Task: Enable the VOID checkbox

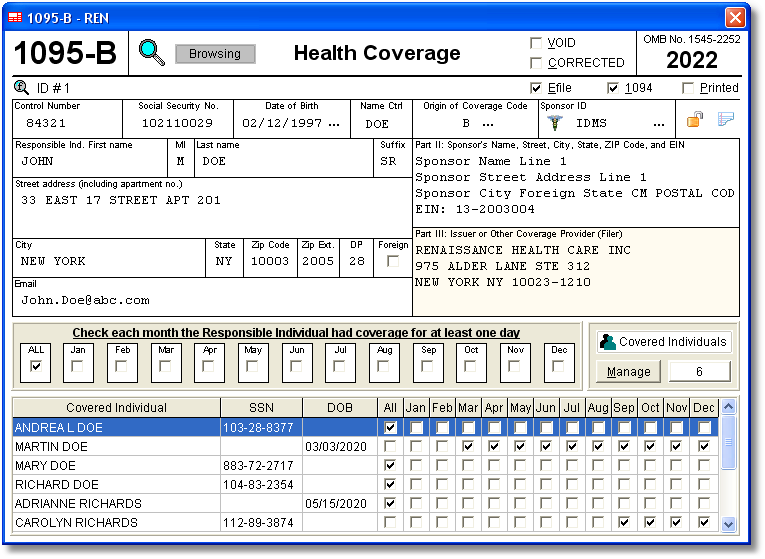Action: tap(535, 43)
